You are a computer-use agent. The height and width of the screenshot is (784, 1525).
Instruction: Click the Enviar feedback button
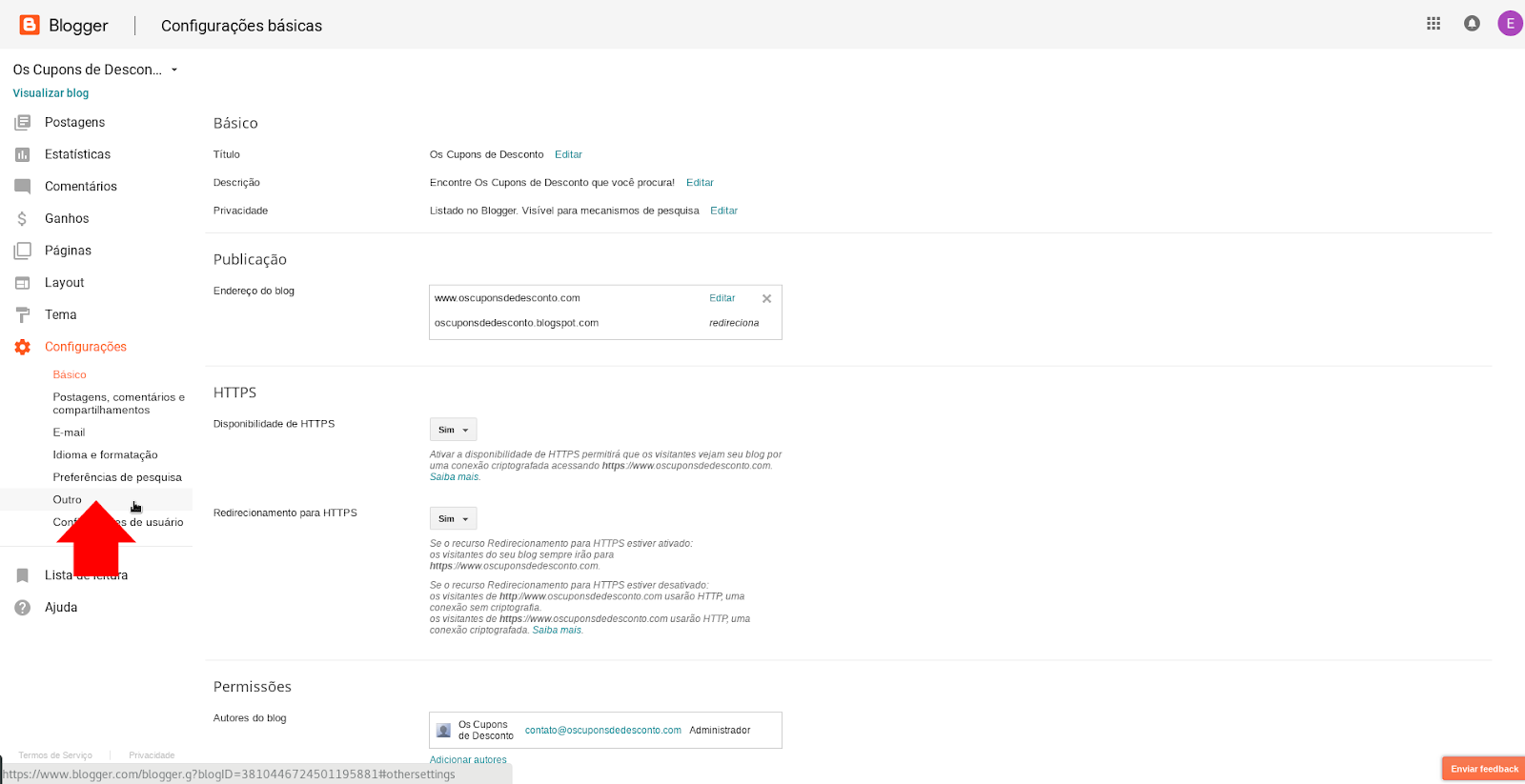click(1484, 769)
